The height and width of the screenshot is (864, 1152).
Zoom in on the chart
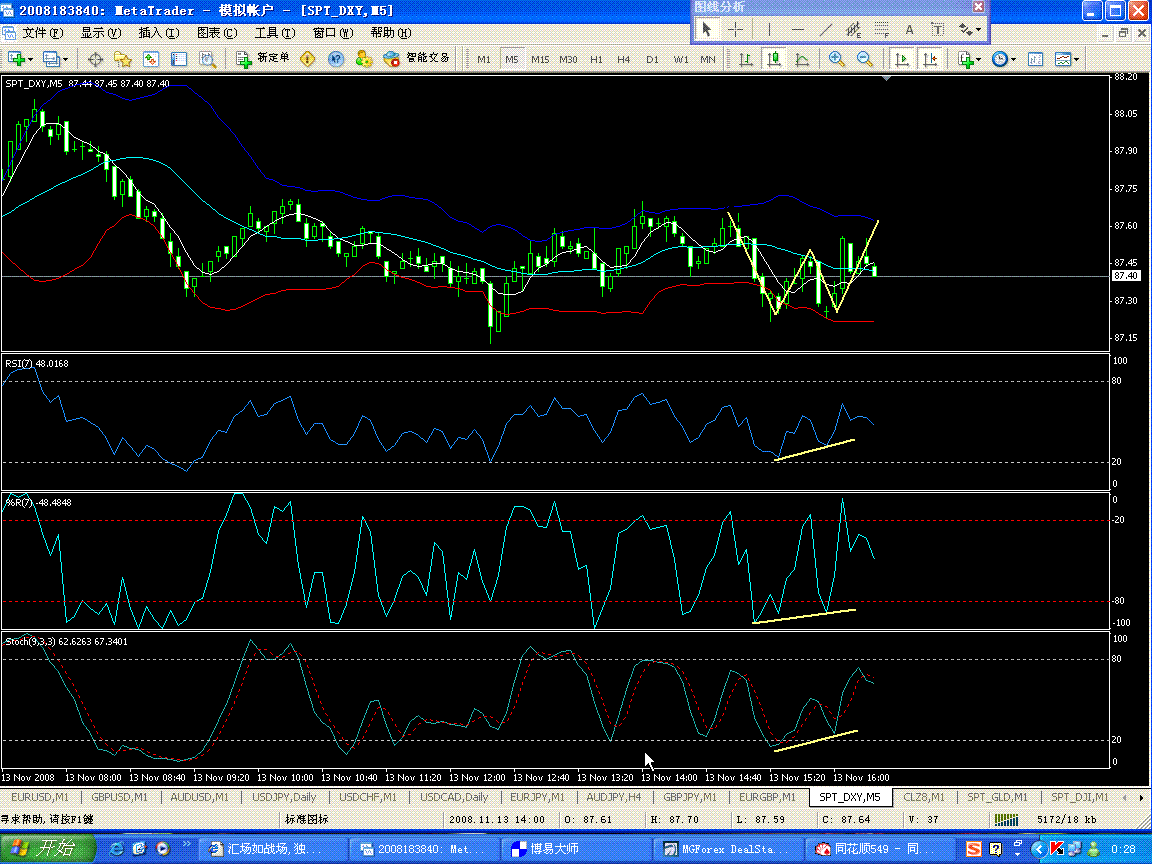[x=837, y=60]
